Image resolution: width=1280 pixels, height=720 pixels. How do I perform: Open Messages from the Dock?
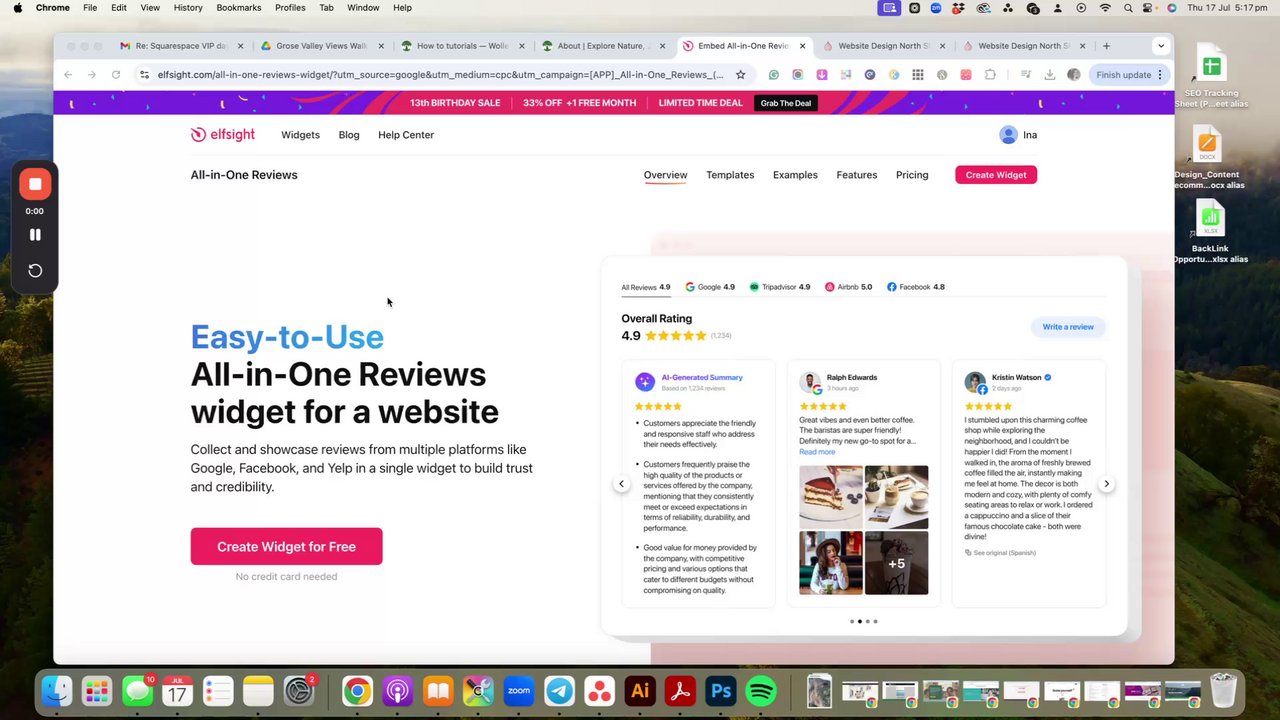click(137, 691)
